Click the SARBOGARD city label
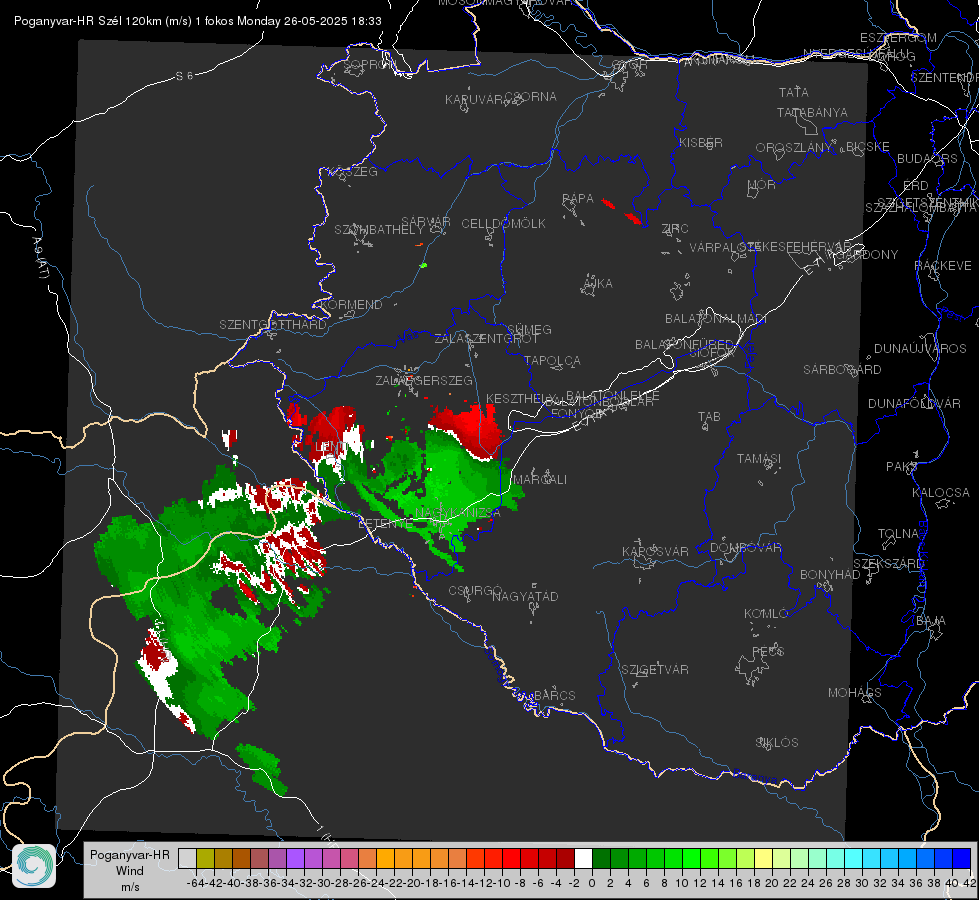Screen dimensions: 979x900 pyautogui.click(x=842, y=370)
